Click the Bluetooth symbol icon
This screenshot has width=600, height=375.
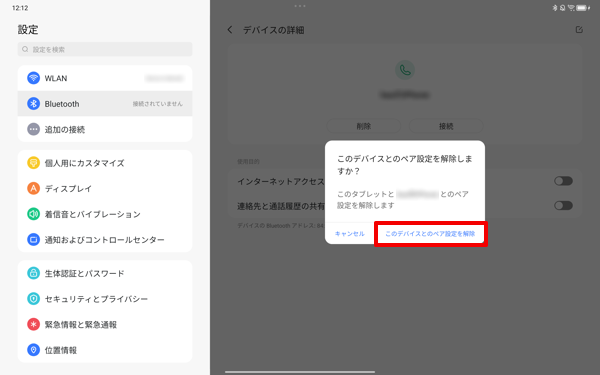coord(33,104)
